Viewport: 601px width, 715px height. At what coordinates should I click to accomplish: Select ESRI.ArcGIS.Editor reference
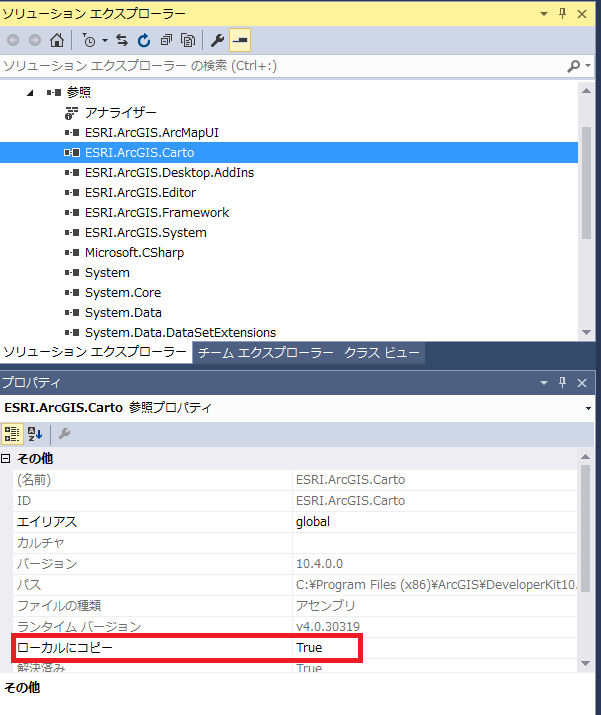pos(140,193)
